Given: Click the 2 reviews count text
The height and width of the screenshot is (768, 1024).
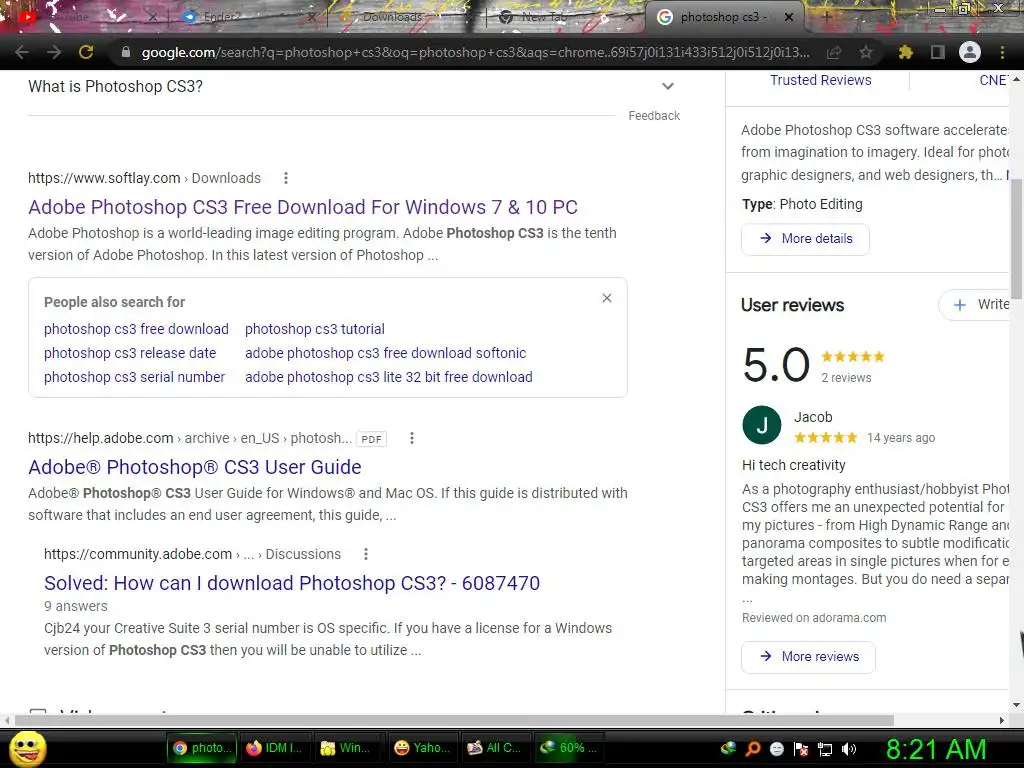Looking at the screenshot, I should point(846,377).
